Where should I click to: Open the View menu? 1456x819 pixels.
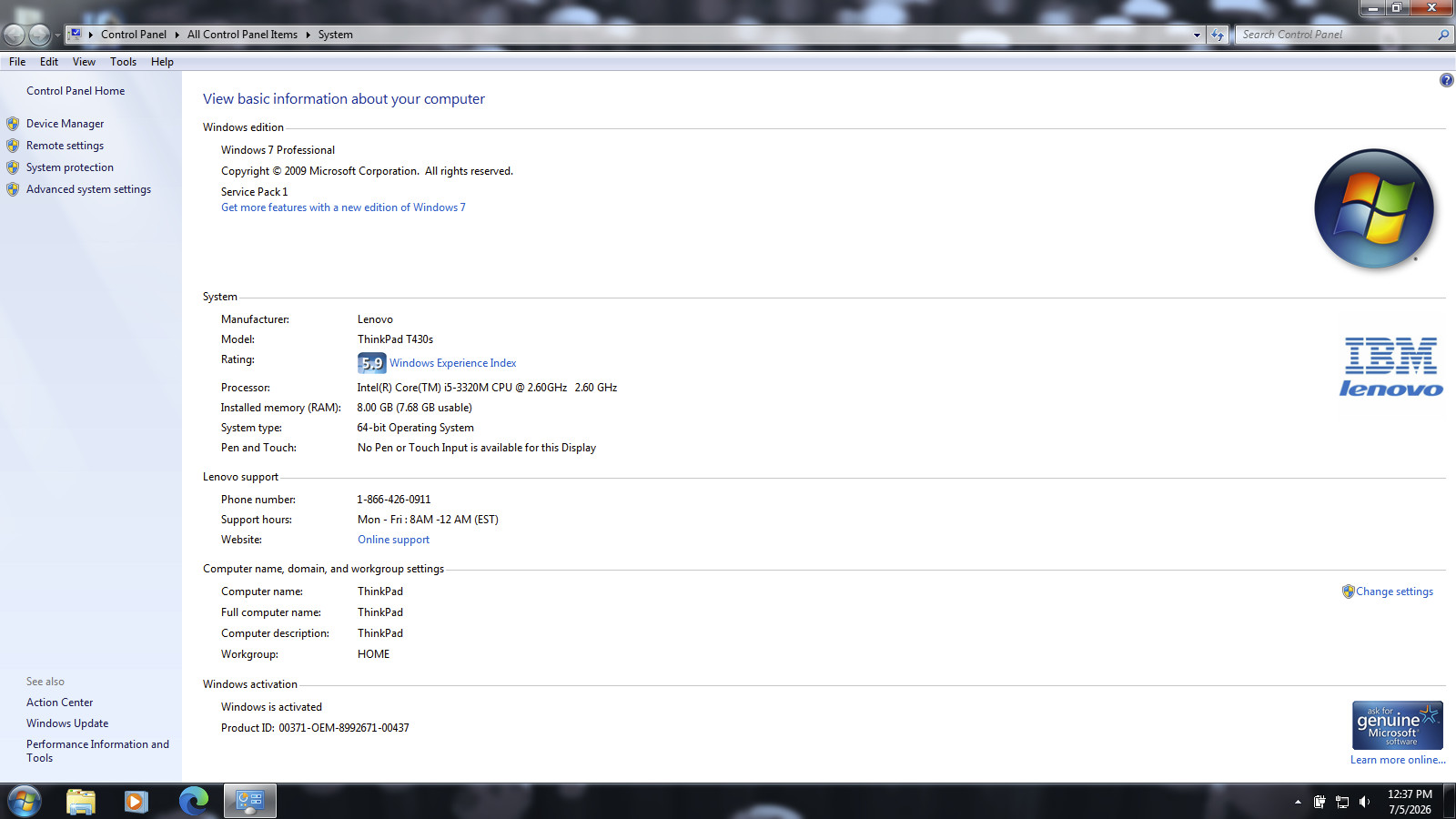pos(84,62)
